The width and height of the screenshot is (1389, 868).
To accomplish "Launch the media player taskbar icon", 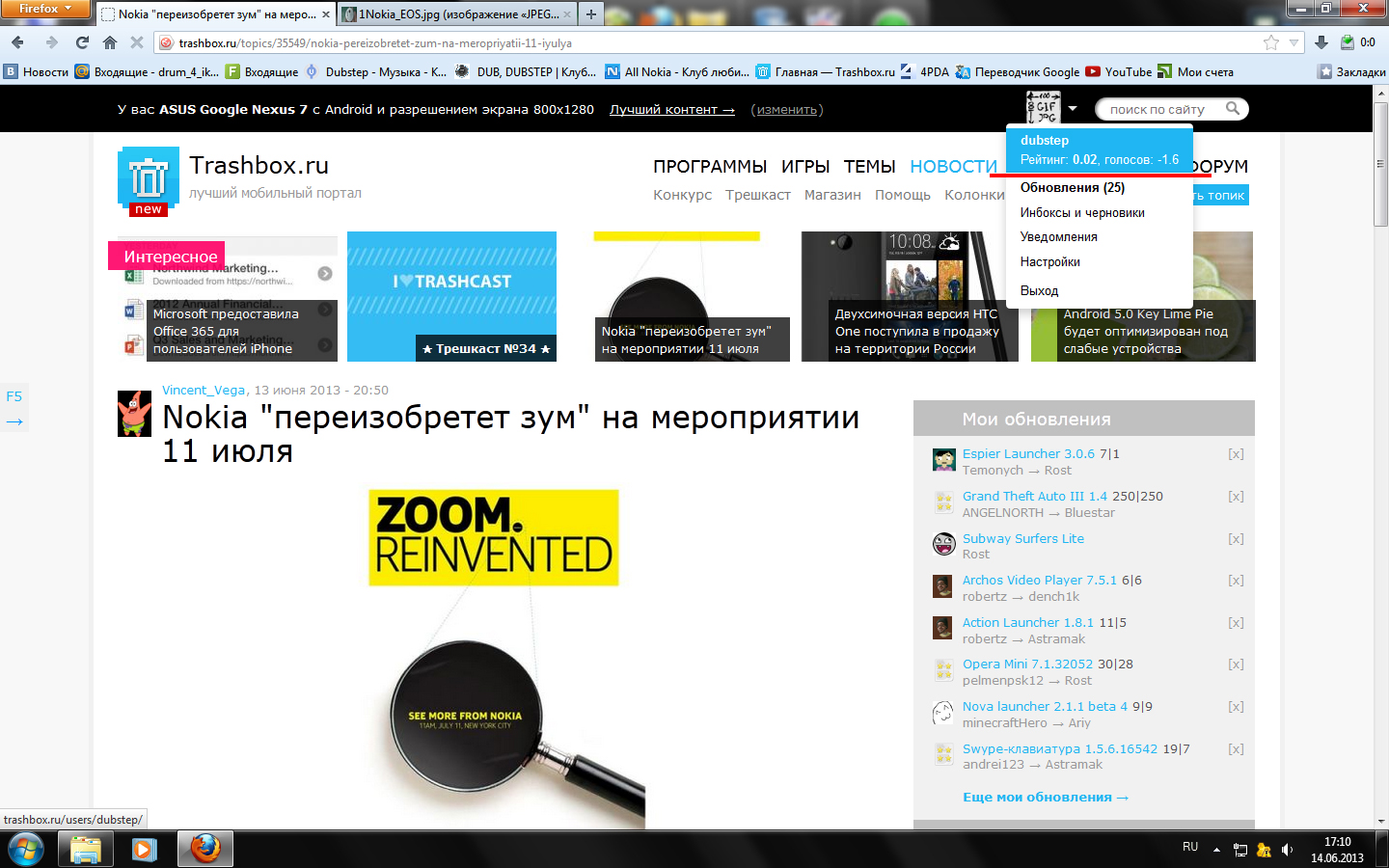I will 145,850.
